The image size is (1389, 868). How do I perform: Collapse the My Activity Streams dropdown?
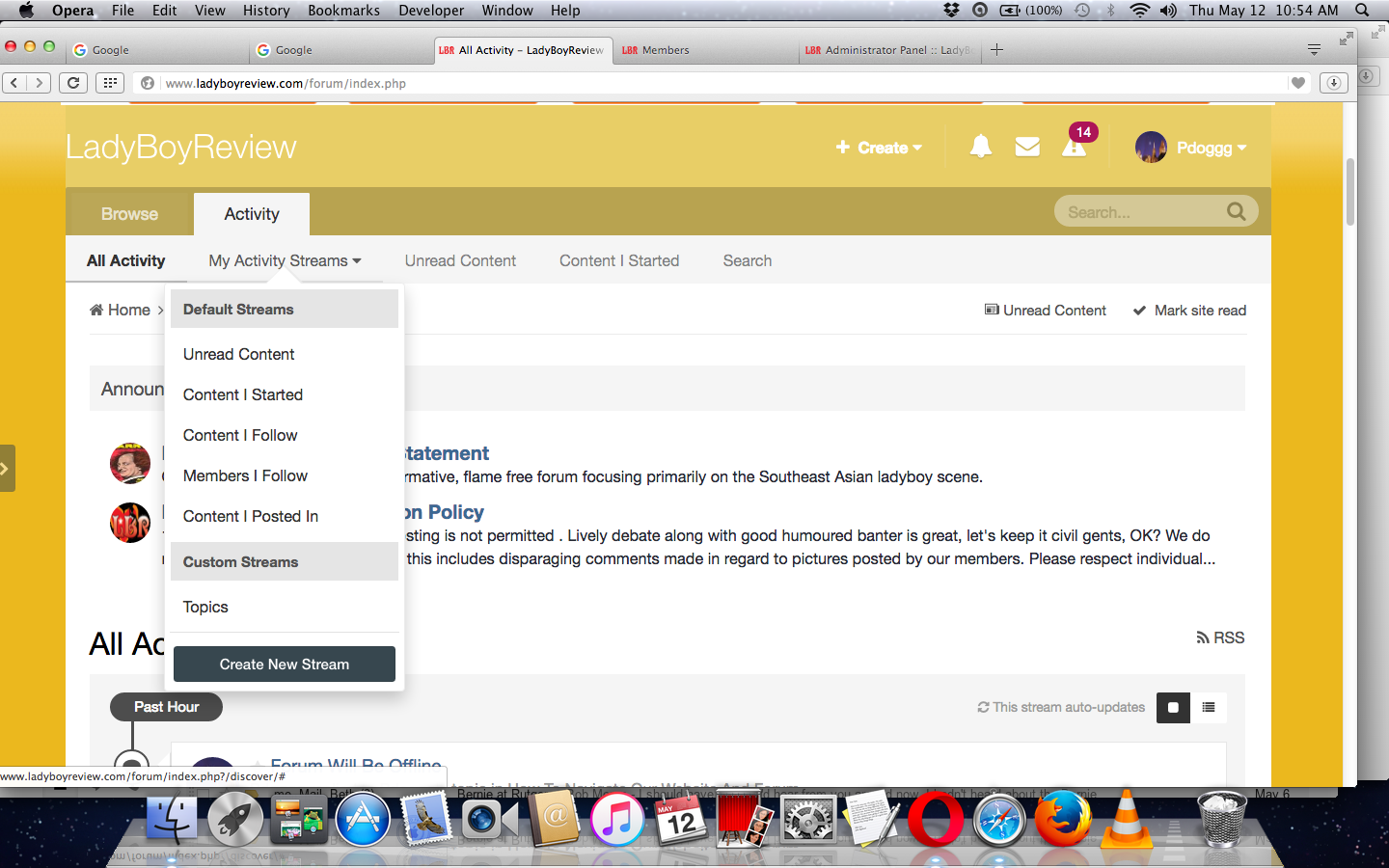[285, 260]
